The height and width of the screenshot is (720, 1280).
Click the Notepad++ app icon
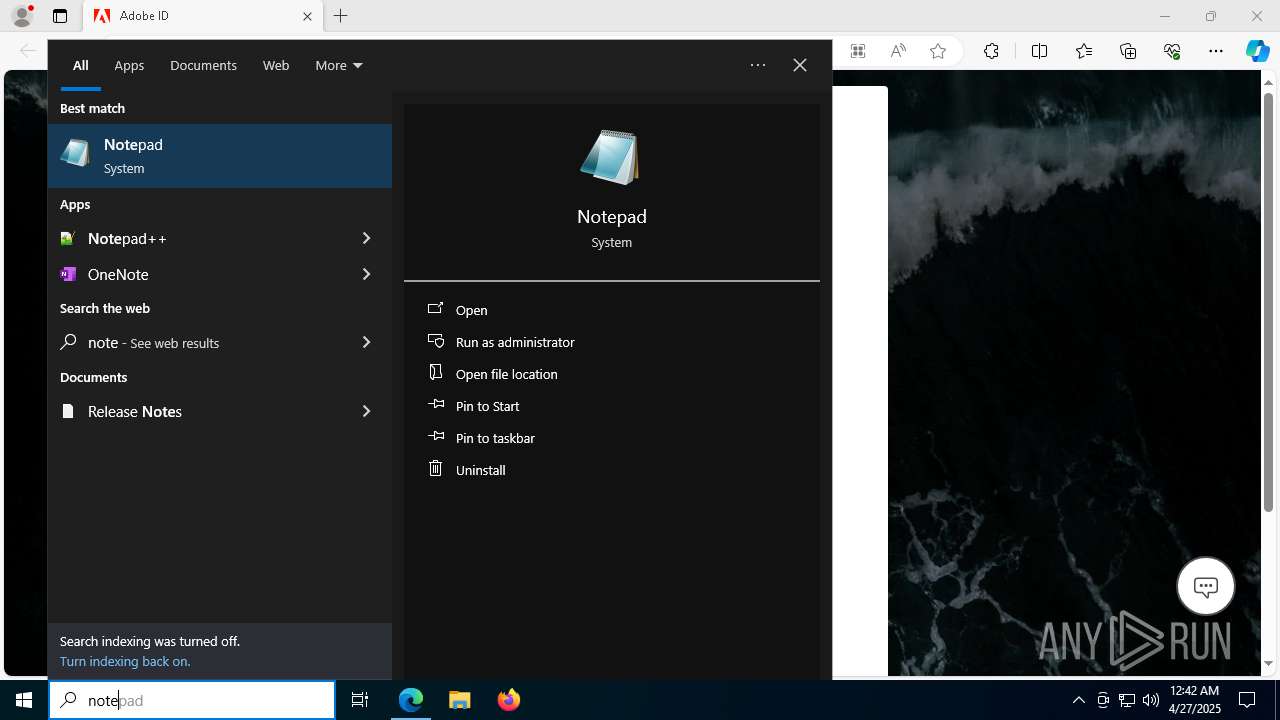click(67, 238)
